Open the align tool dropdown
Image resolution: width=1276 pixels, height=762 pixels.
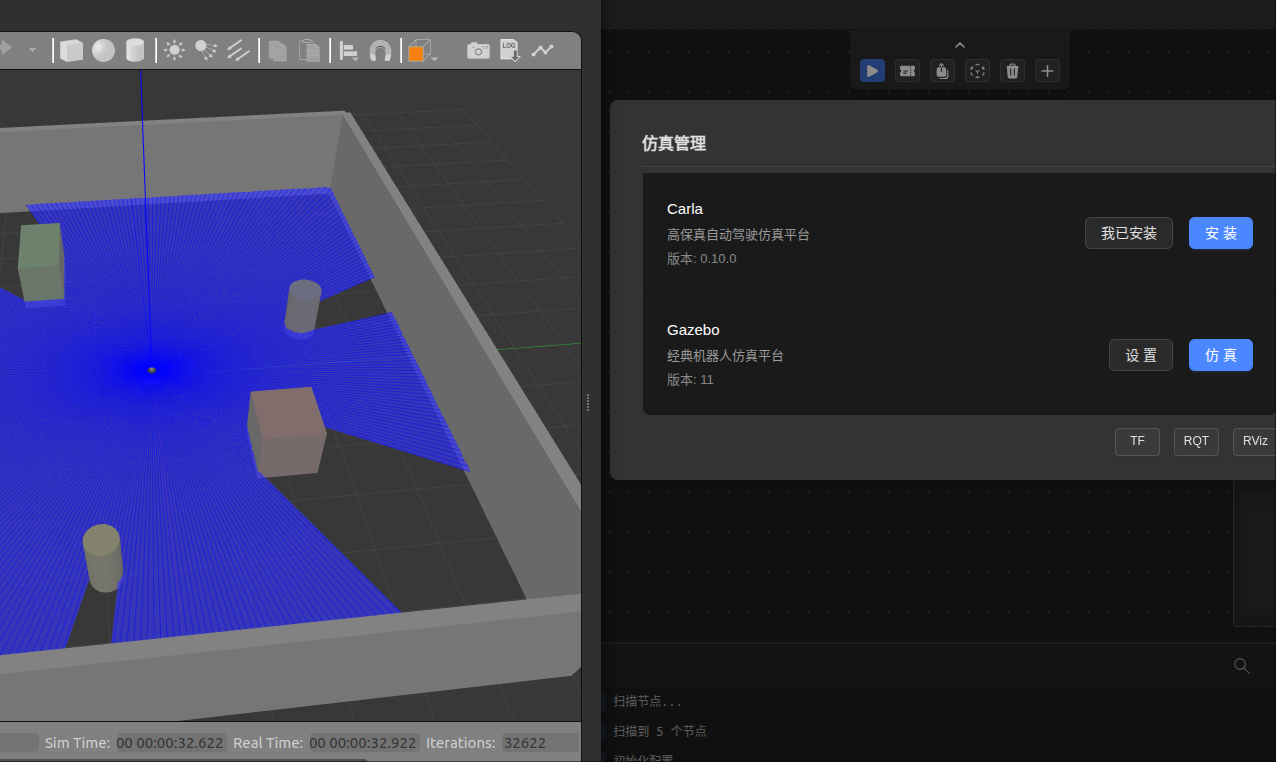tap(349, 51)
